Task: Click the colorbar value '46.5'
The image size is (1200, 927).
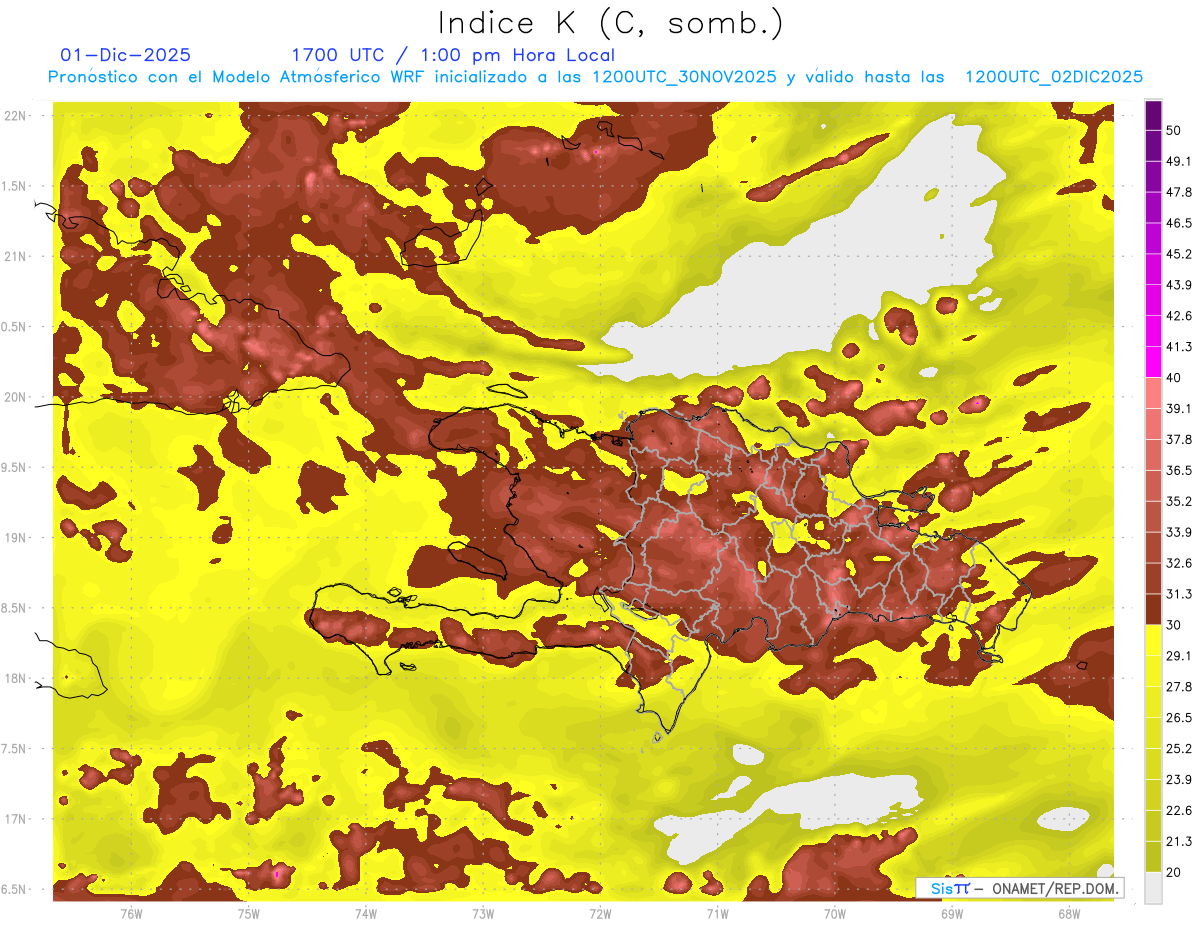Action: pyautogui.click(x=1178, y=223)
